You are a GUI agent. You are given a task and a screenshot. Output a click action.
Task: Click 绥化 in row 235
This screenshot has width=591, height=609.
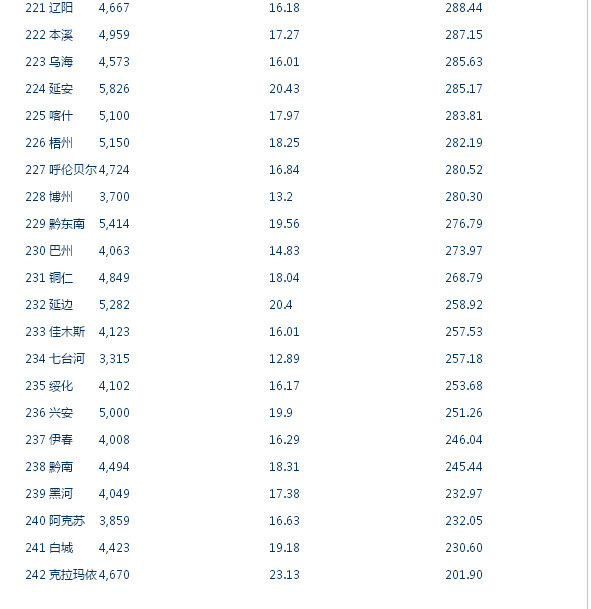pos(61,386)
